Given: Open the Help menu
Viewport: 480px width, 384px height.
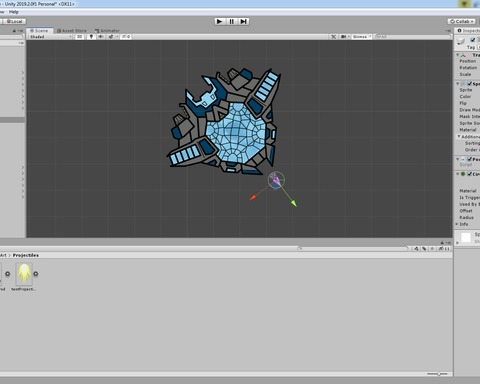Looking at the screenshot, I should click(14, 12).
